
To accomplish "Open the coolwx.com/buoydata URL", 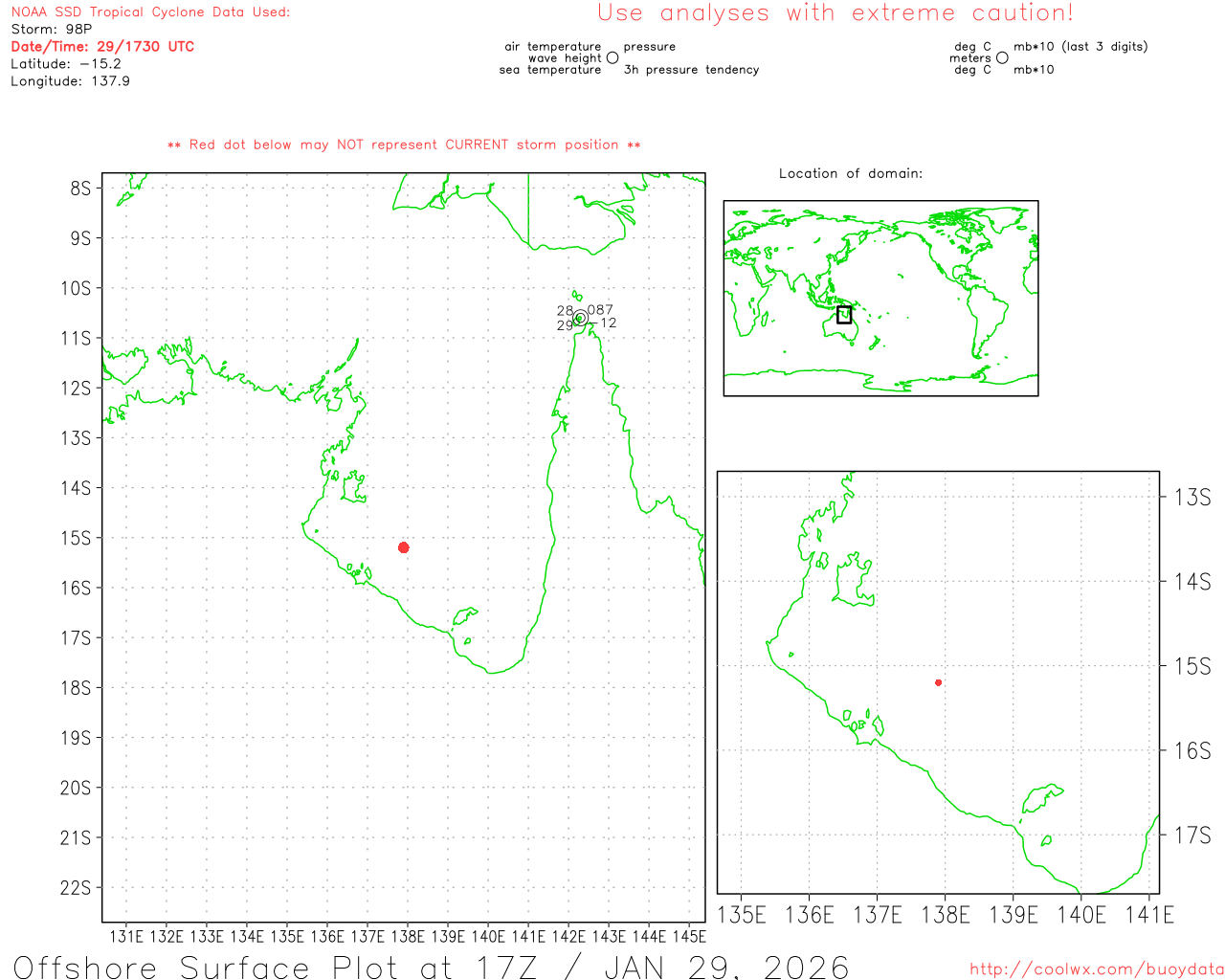I will pos(1097,969).
